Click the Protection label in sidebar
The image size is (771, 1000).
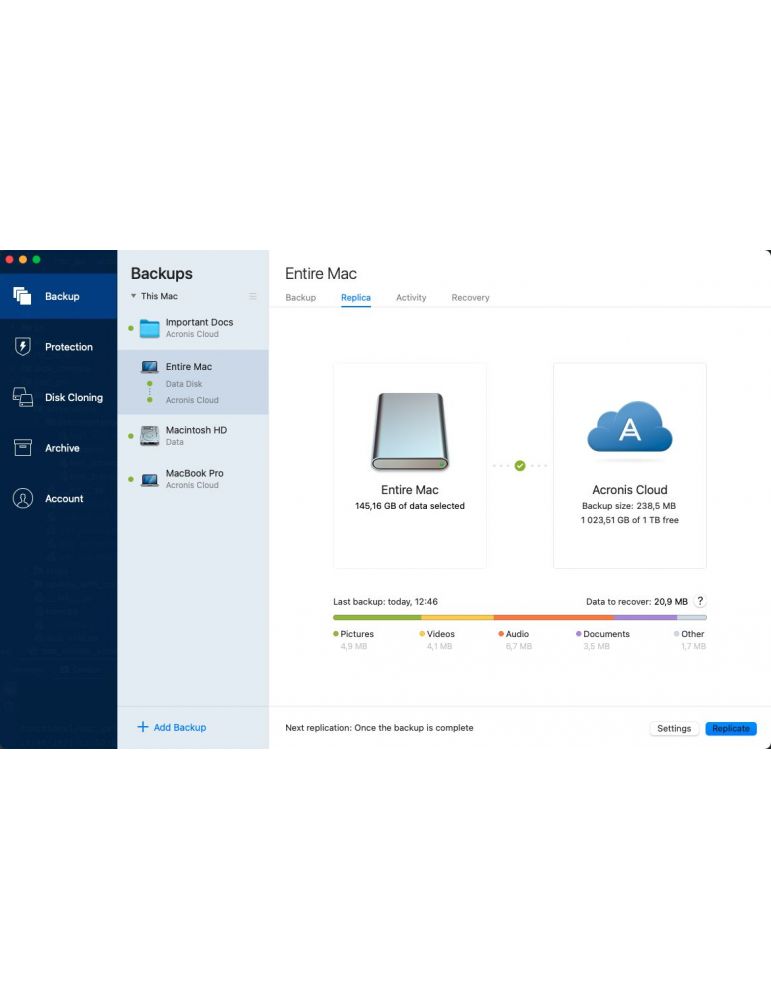tap(69, 347)
